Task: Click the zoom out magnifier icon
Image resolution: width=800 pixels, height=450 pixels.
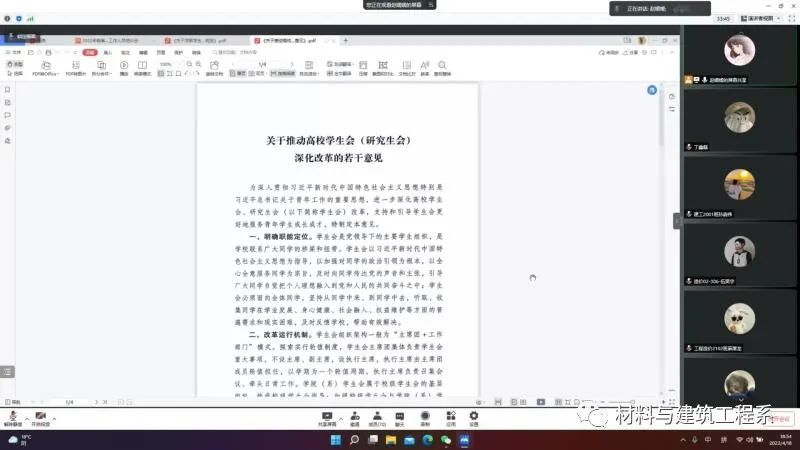Action: pyautogui.click(x=189, y=64)
